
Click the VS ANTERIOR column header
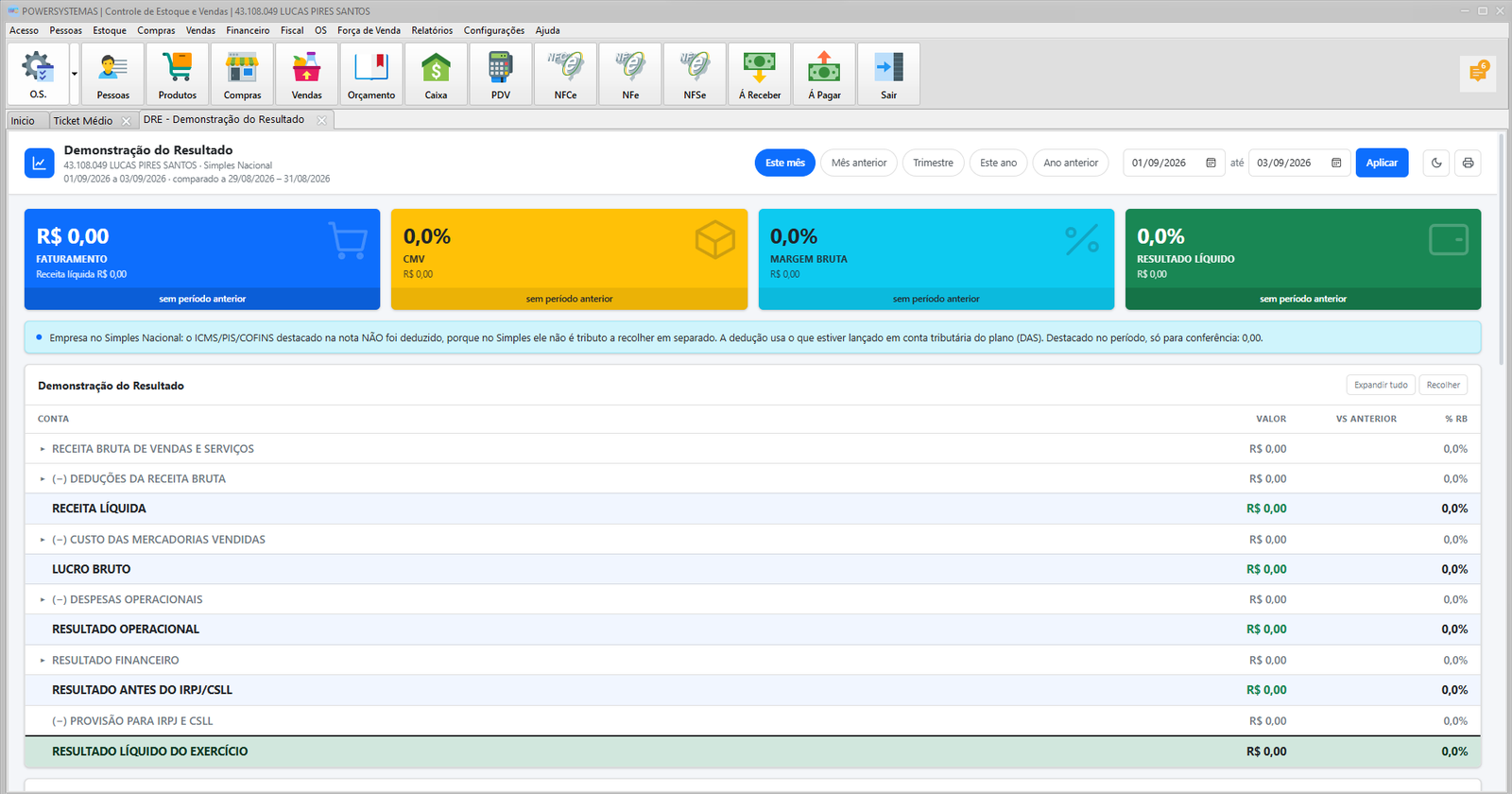(1366, 419)
